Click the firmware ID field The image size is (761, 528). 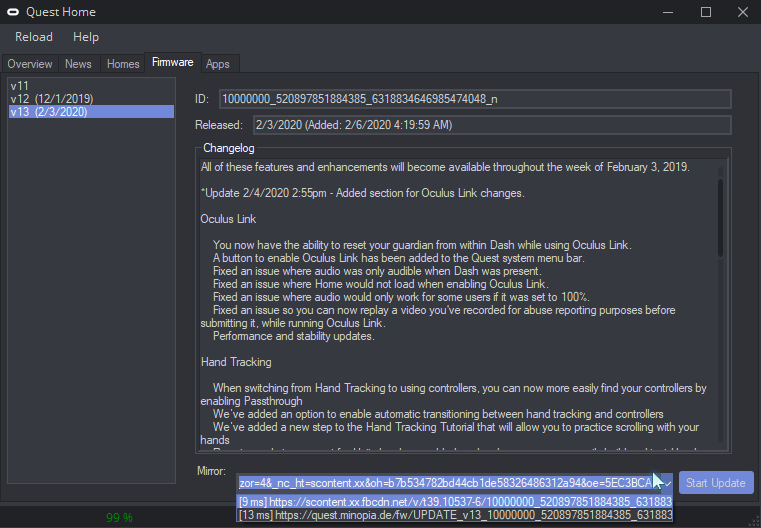(x=475, y=99)
